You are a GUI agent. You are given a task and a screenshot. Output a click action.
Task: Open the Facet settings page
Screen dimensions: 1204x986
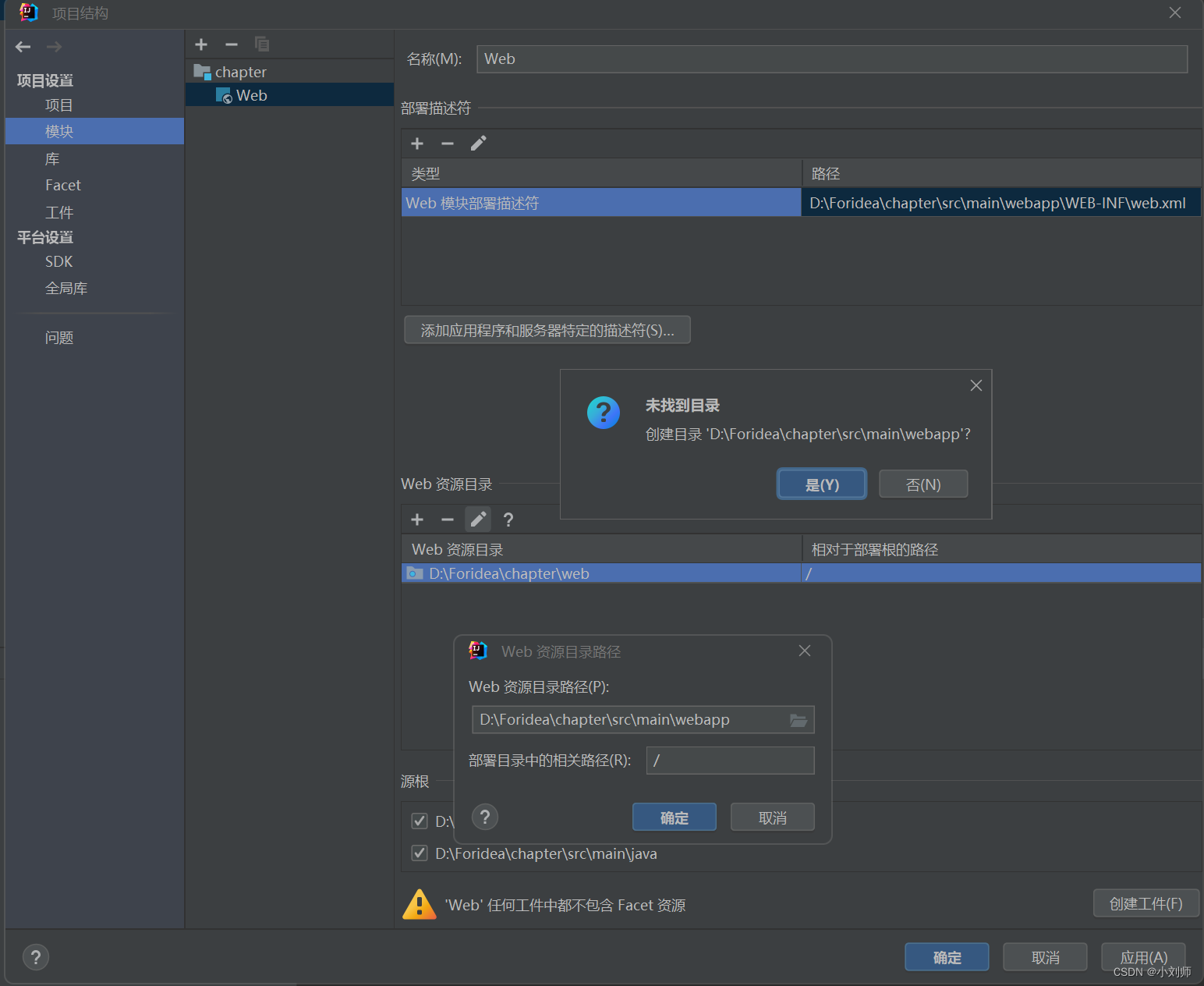click(x=63, y=186)
